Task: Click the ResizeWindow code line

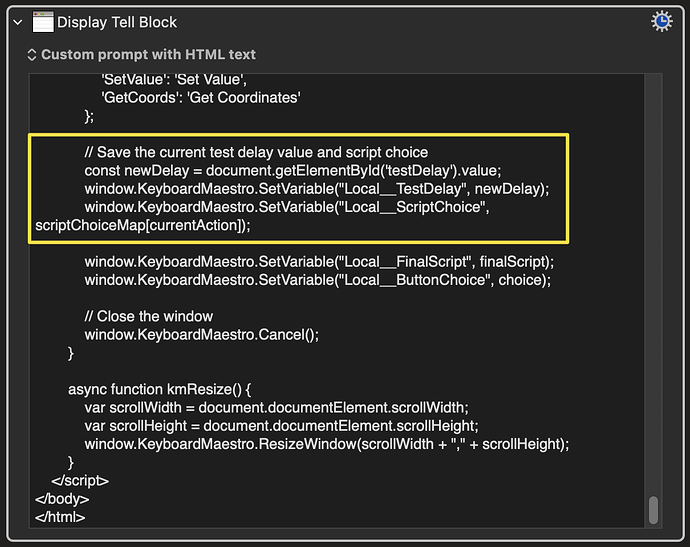Action: click(x=327, y=444)
